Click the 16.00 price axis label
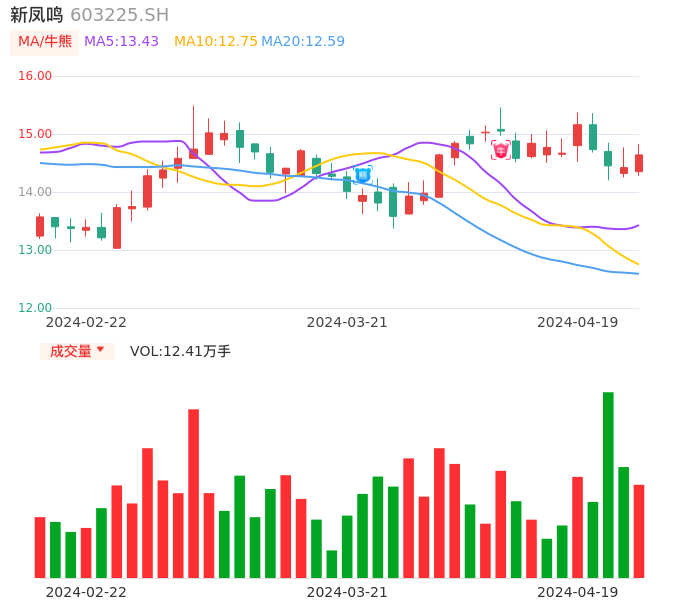This screenshot has width=686, height=606. [35, 76]
